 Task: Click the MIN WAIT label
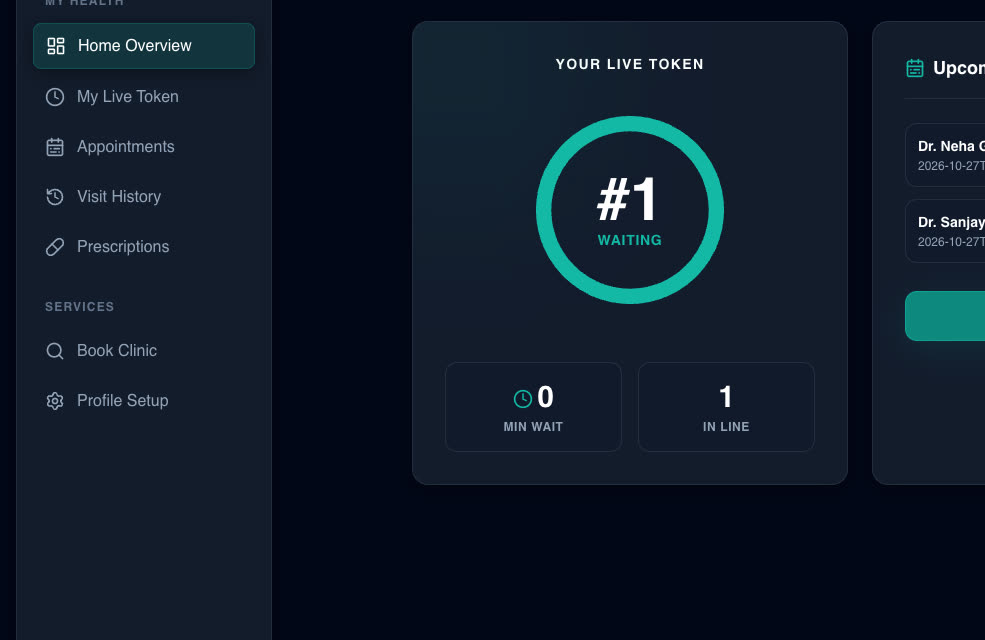[533, 427]
